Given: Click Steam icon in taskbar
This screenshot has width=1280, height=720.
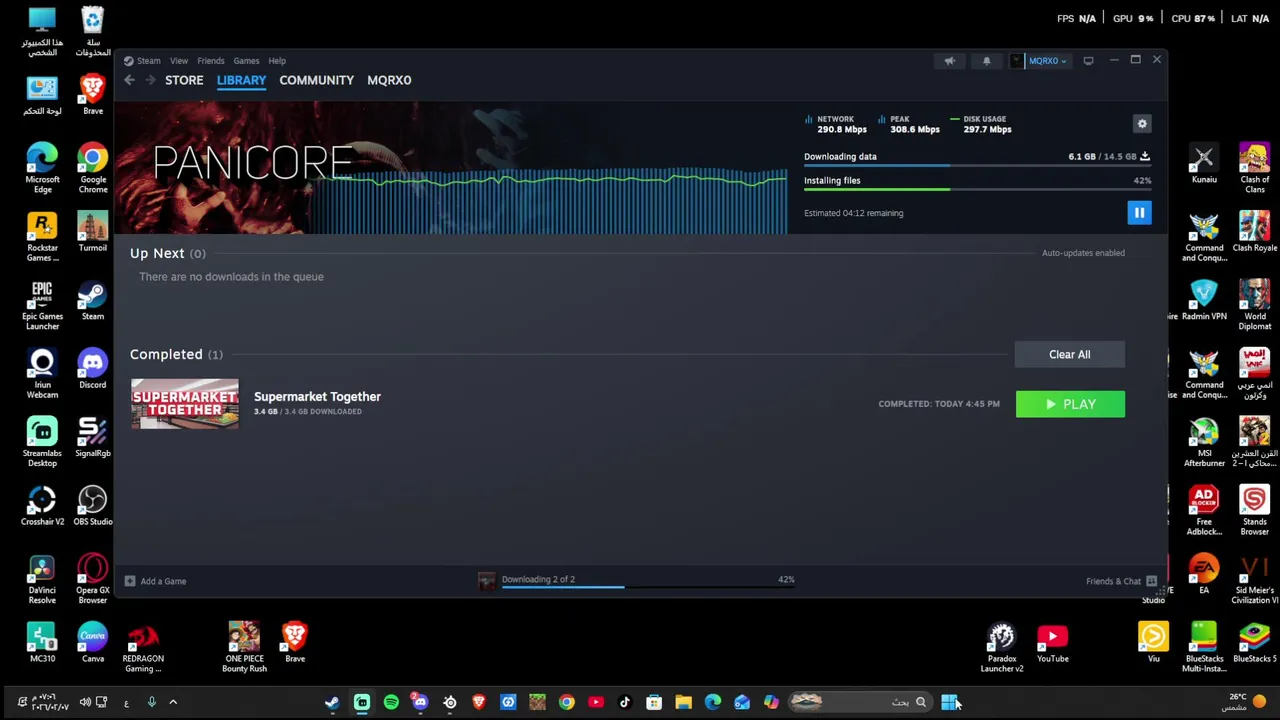Looking at the screenshot, I should 332,702.
